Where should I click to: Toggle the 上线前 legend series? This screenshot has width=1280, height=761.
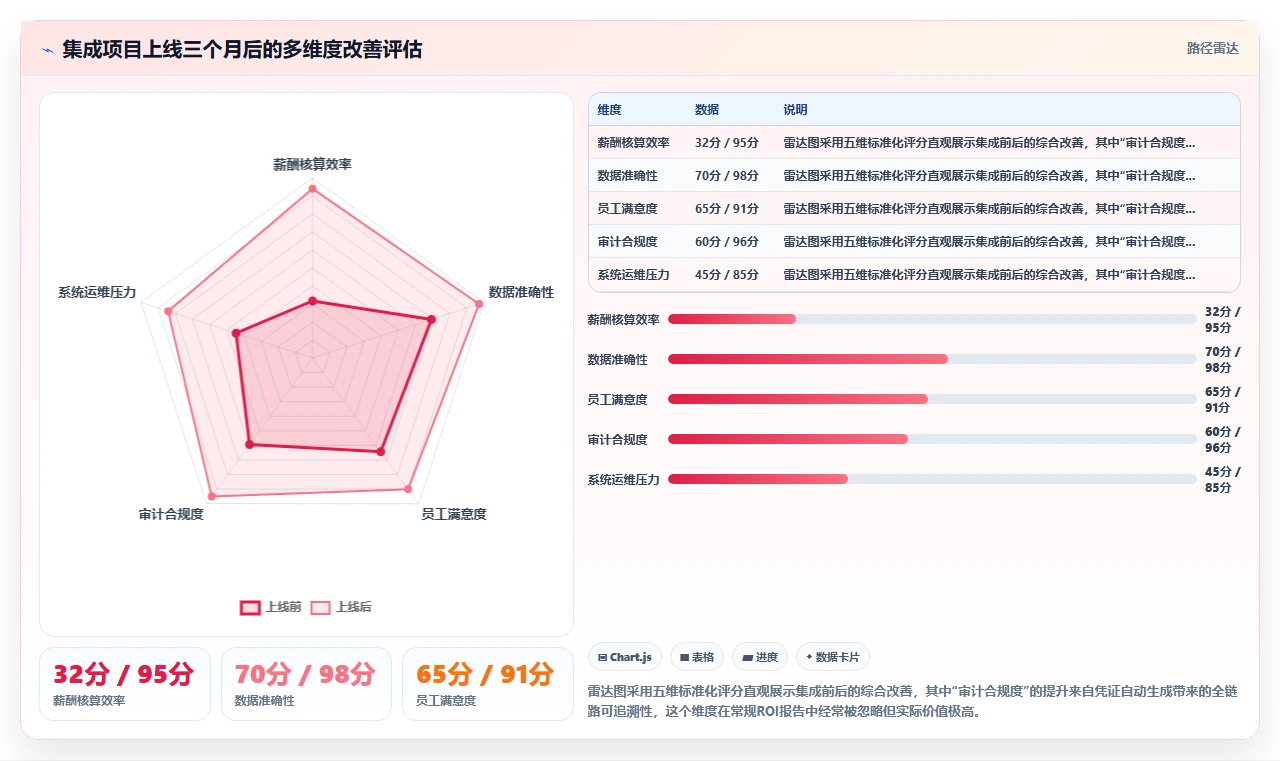click(270, 607)
